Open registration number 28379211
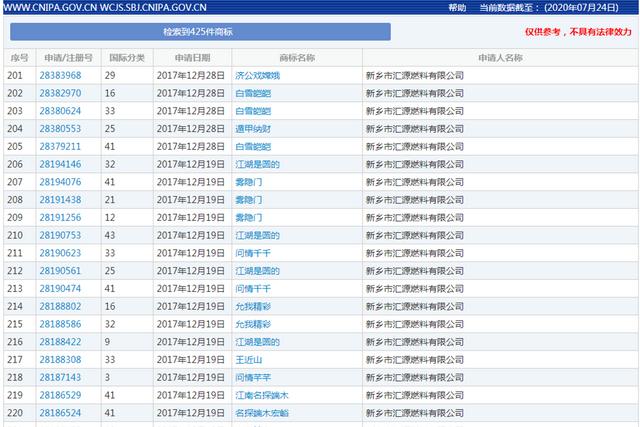Viewport: 640px width, 427px height. (x=60, y=147)
